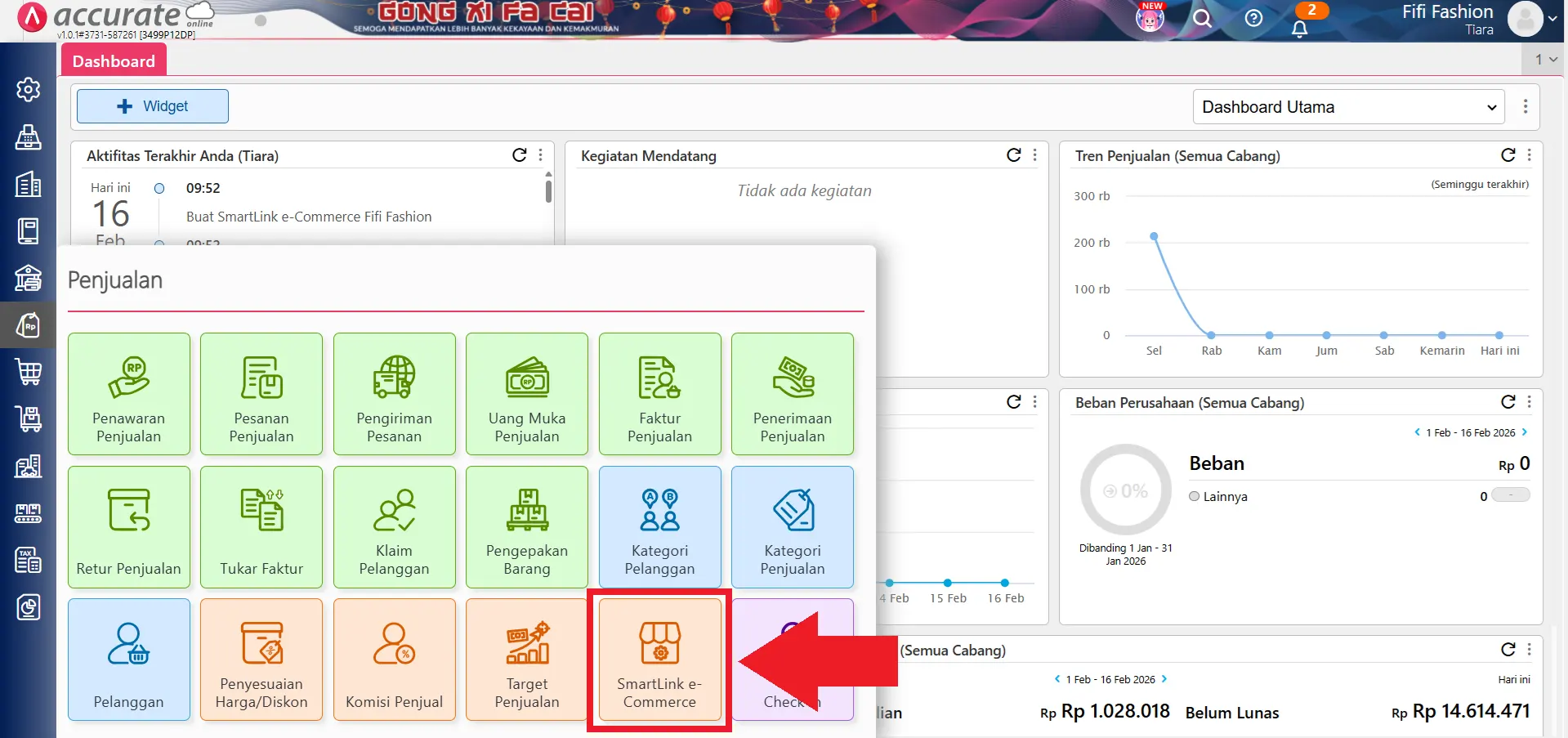The width and height of the screenshot is (1568, 738).
Task: Open the Penawaran Penjualan module
Action: pos(128,394)
